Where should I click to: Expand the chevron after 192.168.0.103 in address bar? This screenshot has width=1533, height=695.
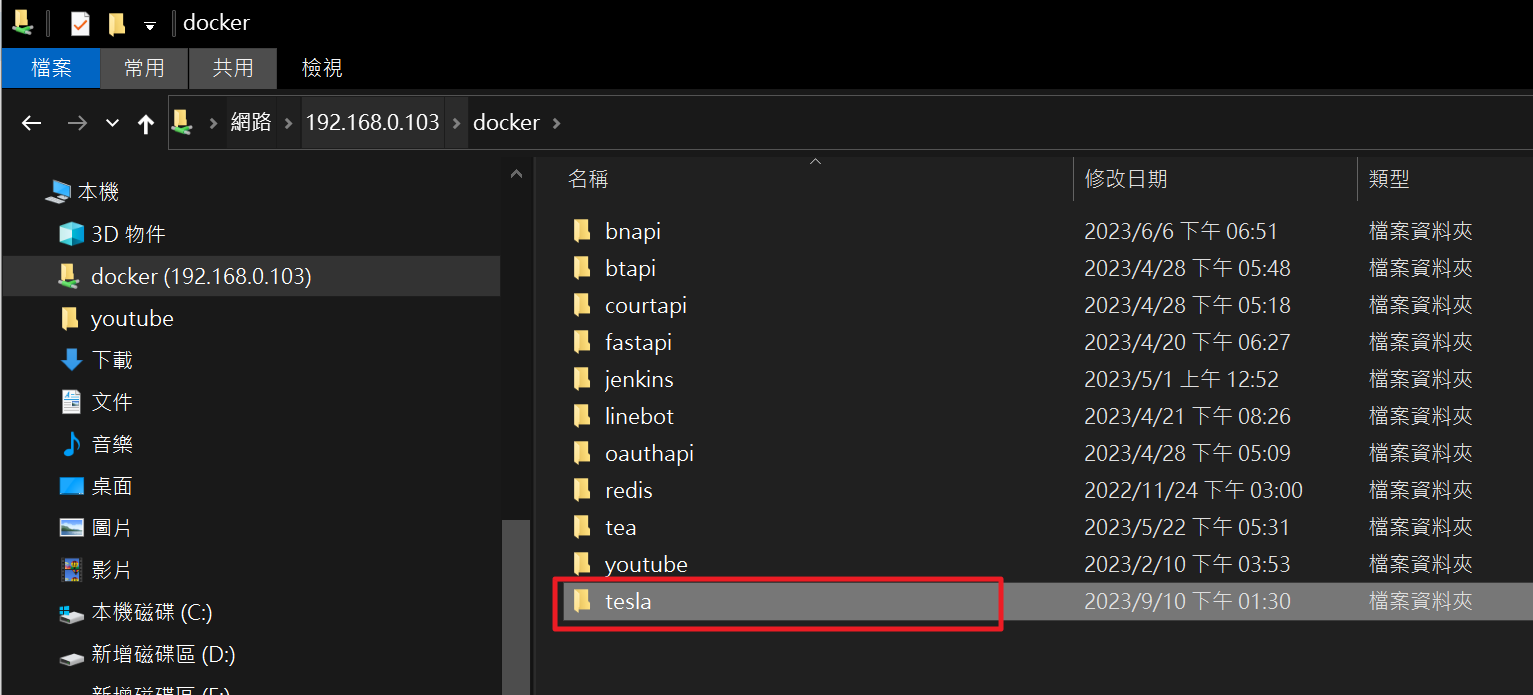457,123
